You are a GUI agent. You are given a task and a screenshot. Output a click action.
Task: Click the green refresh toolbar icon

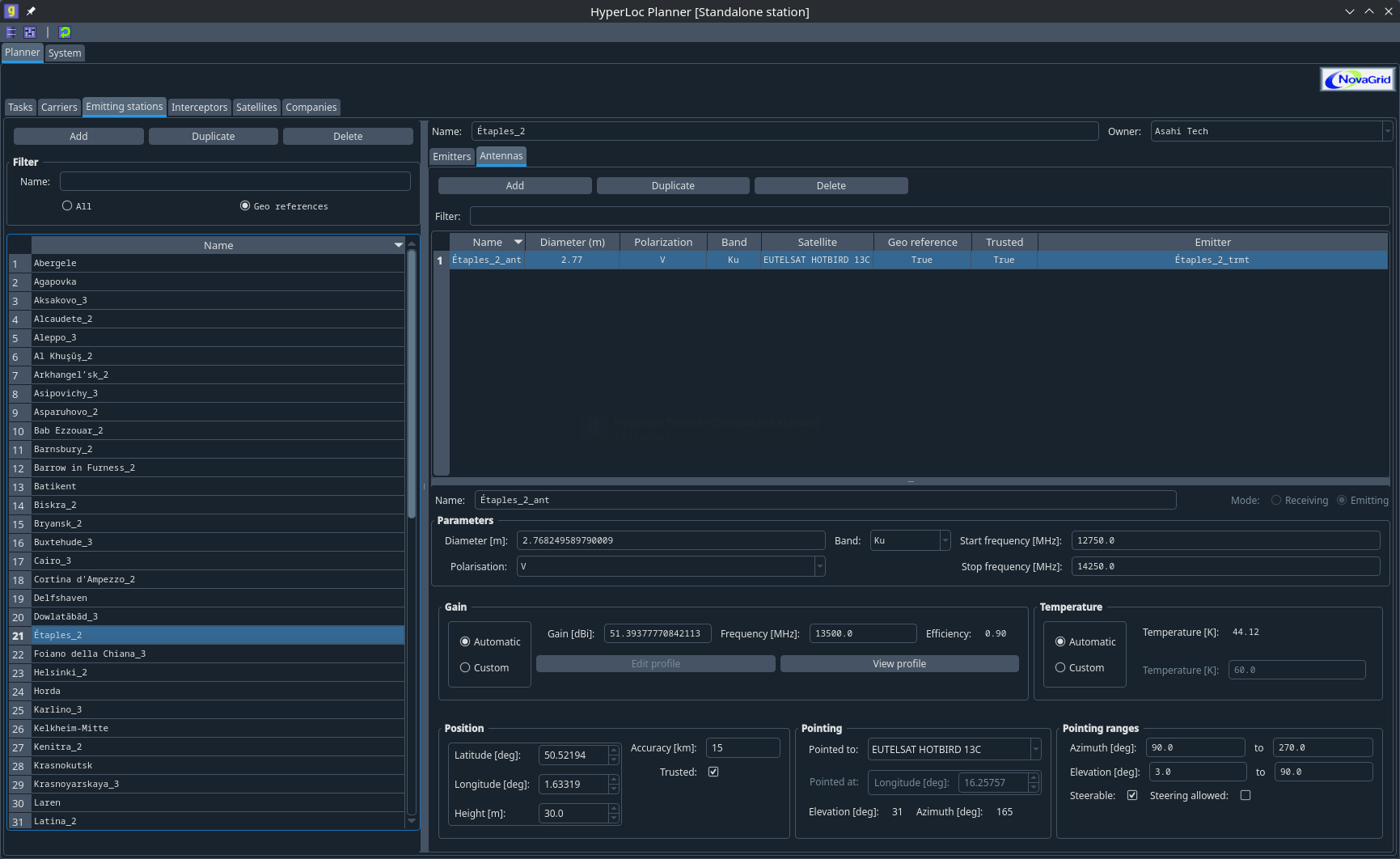[x=65, y=32]
